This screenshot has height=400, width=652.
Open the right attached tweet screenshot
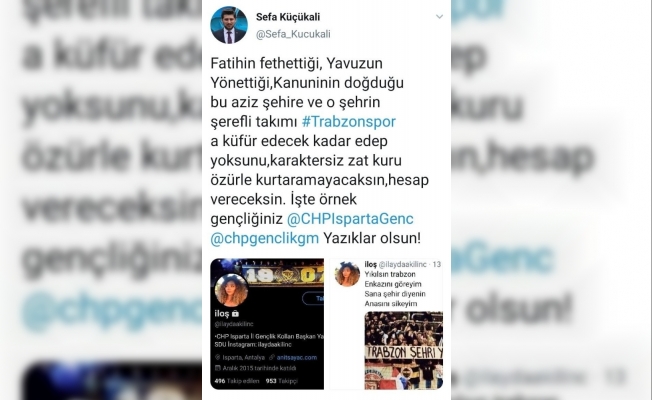386,324
